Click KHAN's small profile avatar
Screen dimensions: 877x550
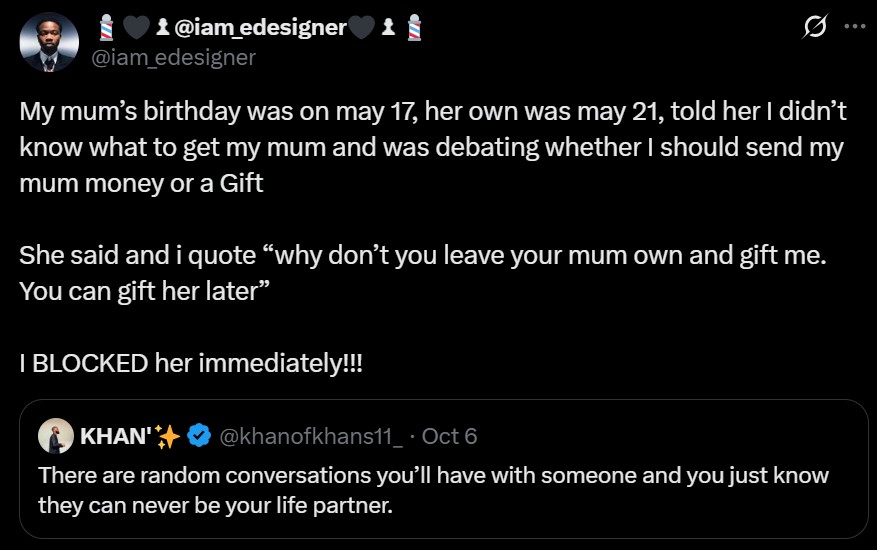pos(54,436)
